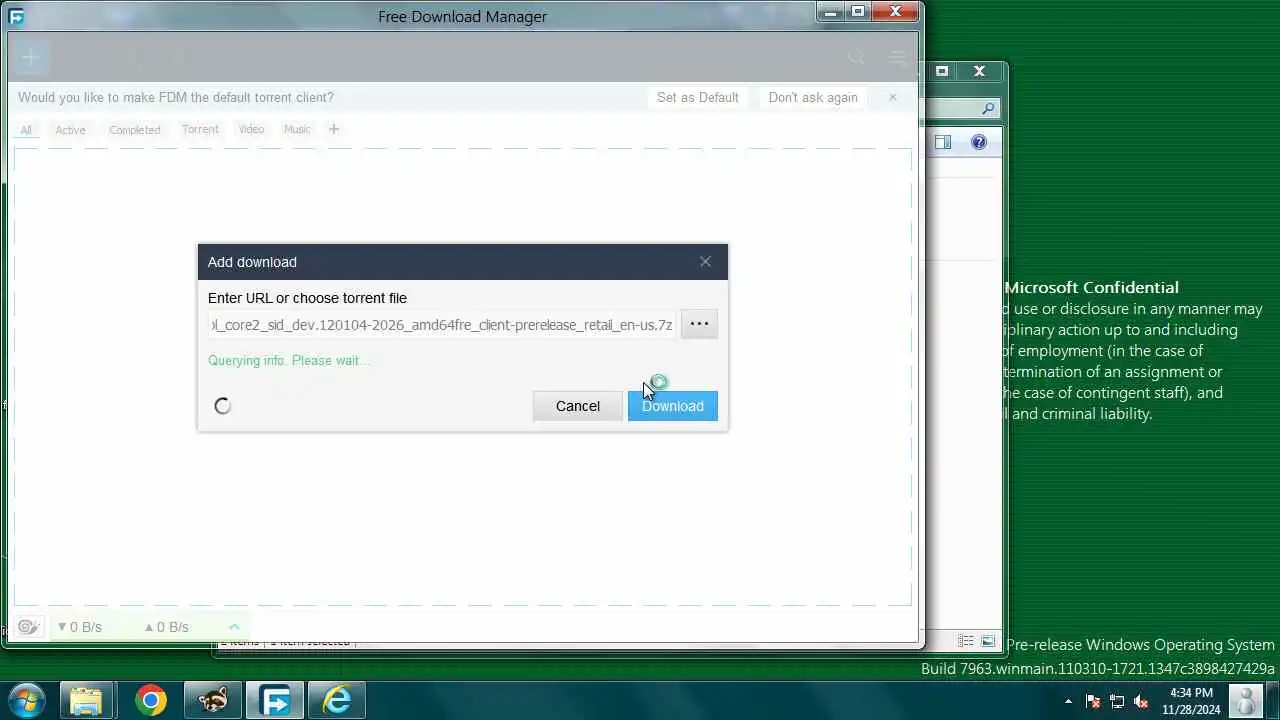Click the Explorer window search magnifier icon
The height and width of the screenshot is (720, 1280).
(988, 108)
